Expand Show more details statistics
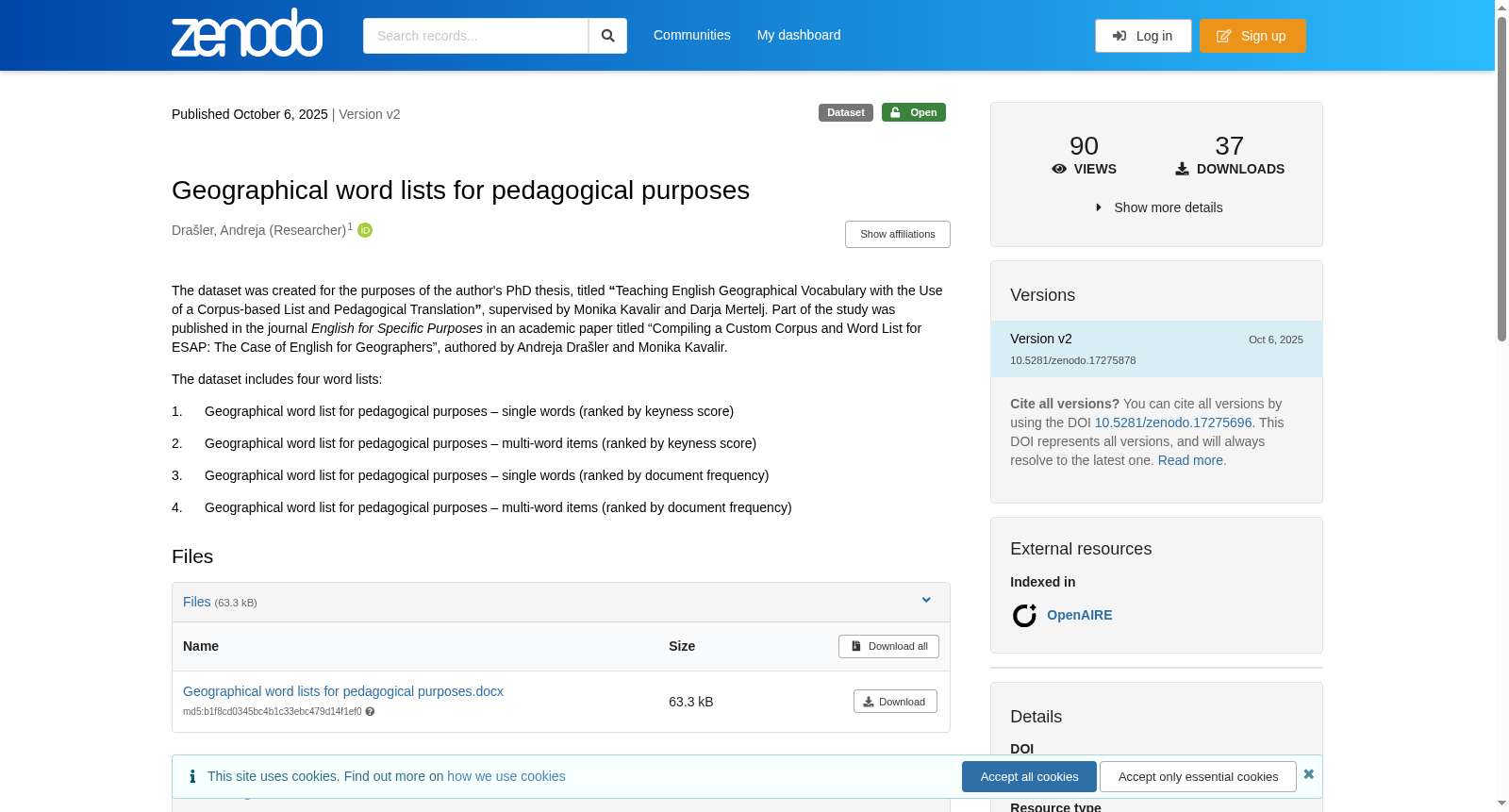The height and width of the screenshot is (812, 1509). 1158,207
